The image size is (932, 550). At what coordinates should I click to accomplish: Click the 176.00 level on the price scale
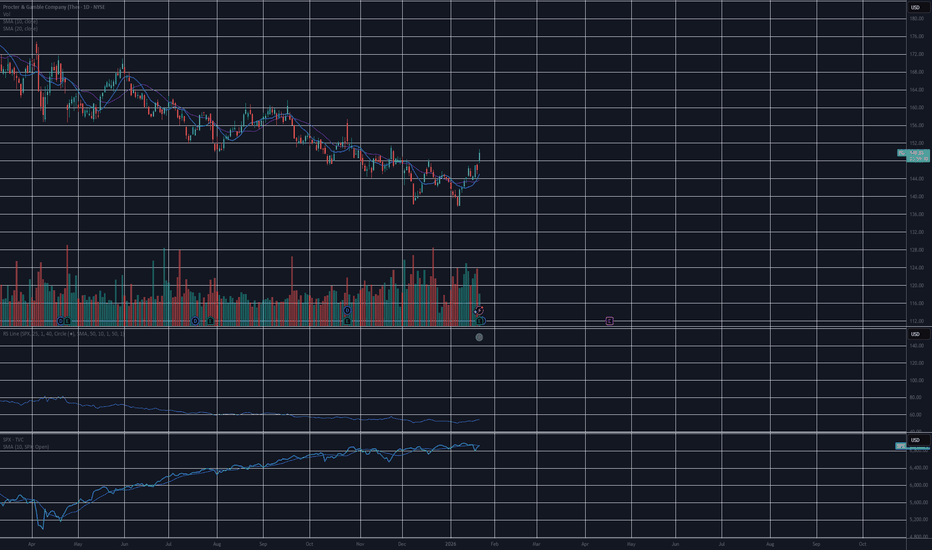[915, 36]
